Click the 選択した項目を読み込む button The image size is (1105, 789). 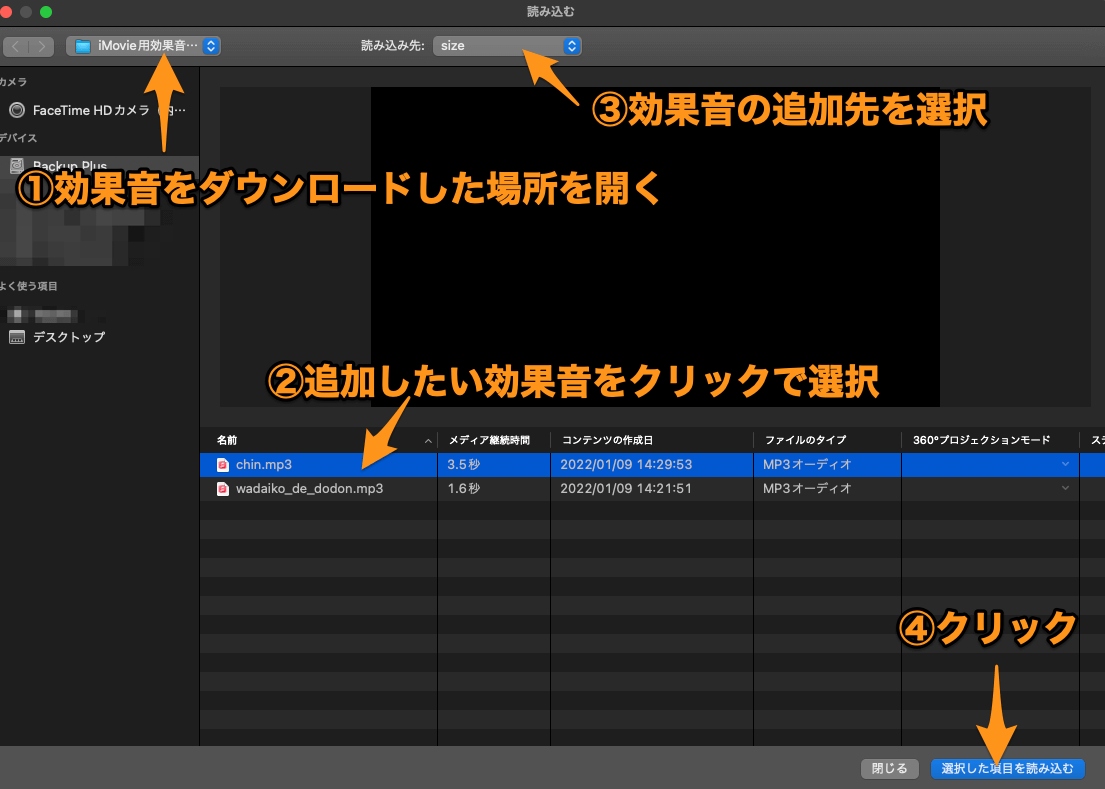[1008, 769]
